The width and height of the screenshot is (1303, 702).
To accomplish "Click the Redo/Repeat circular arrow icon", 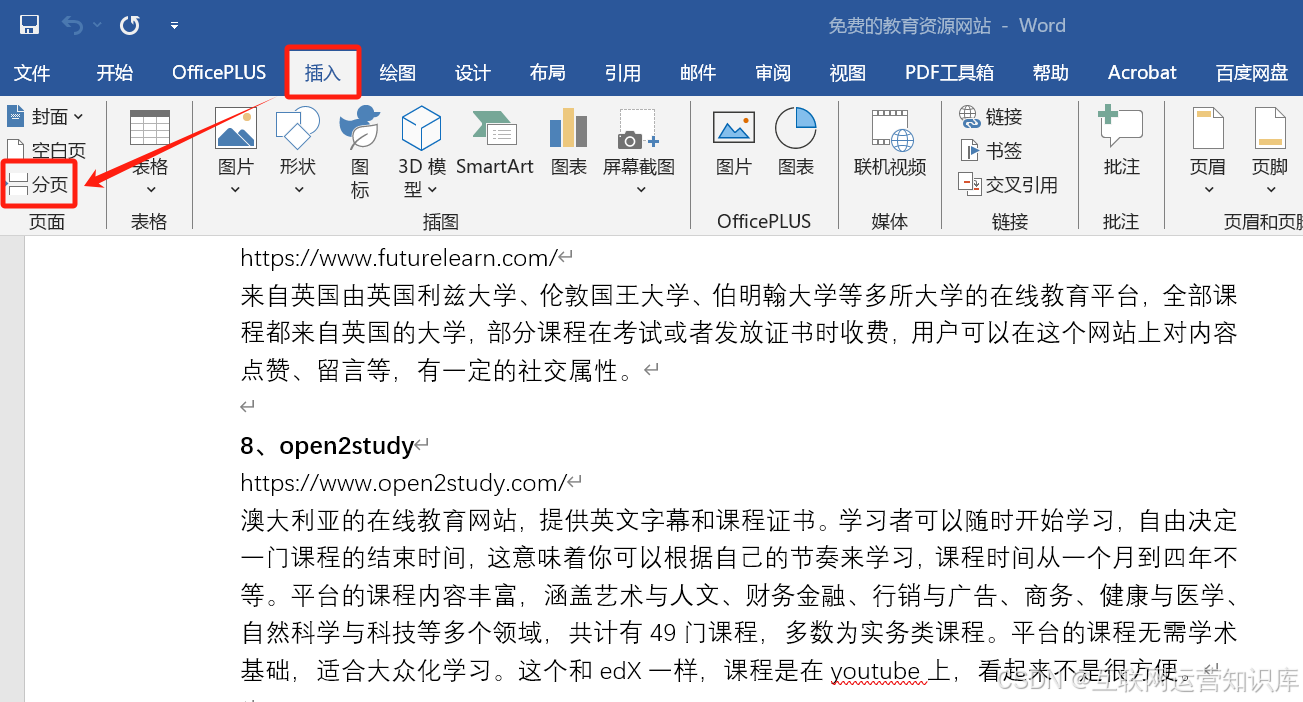I will point(130,25).
